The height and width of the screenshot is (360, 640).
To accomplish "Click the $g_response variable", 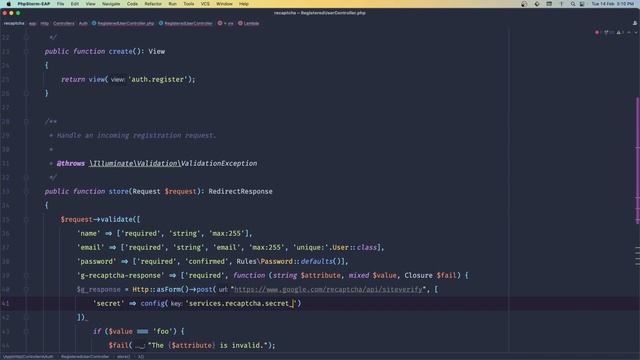I will 99,289.
